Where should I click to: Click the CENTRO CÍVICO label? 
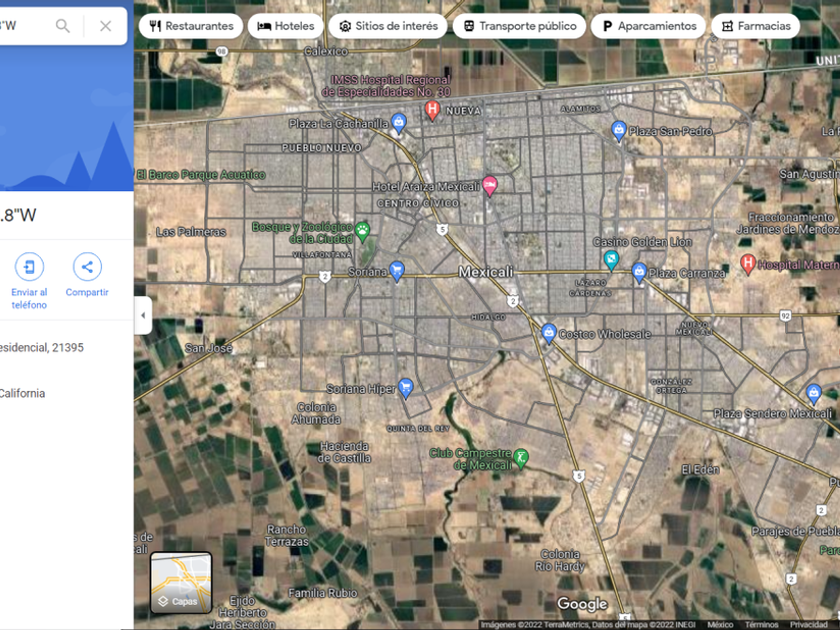click(418, 204)
